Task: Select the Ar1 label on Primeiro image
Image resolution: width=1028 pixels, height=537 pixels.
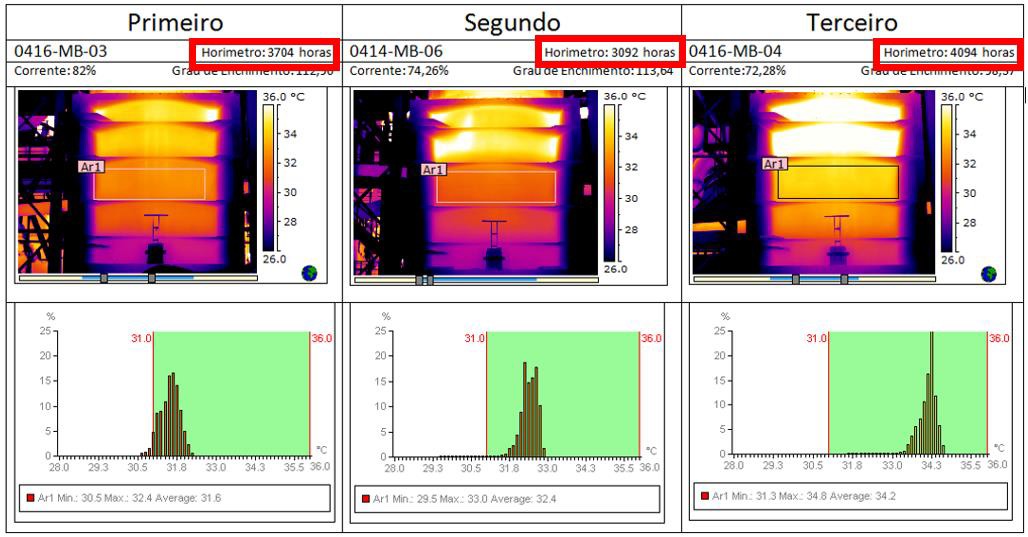Action: pos(91,168)
